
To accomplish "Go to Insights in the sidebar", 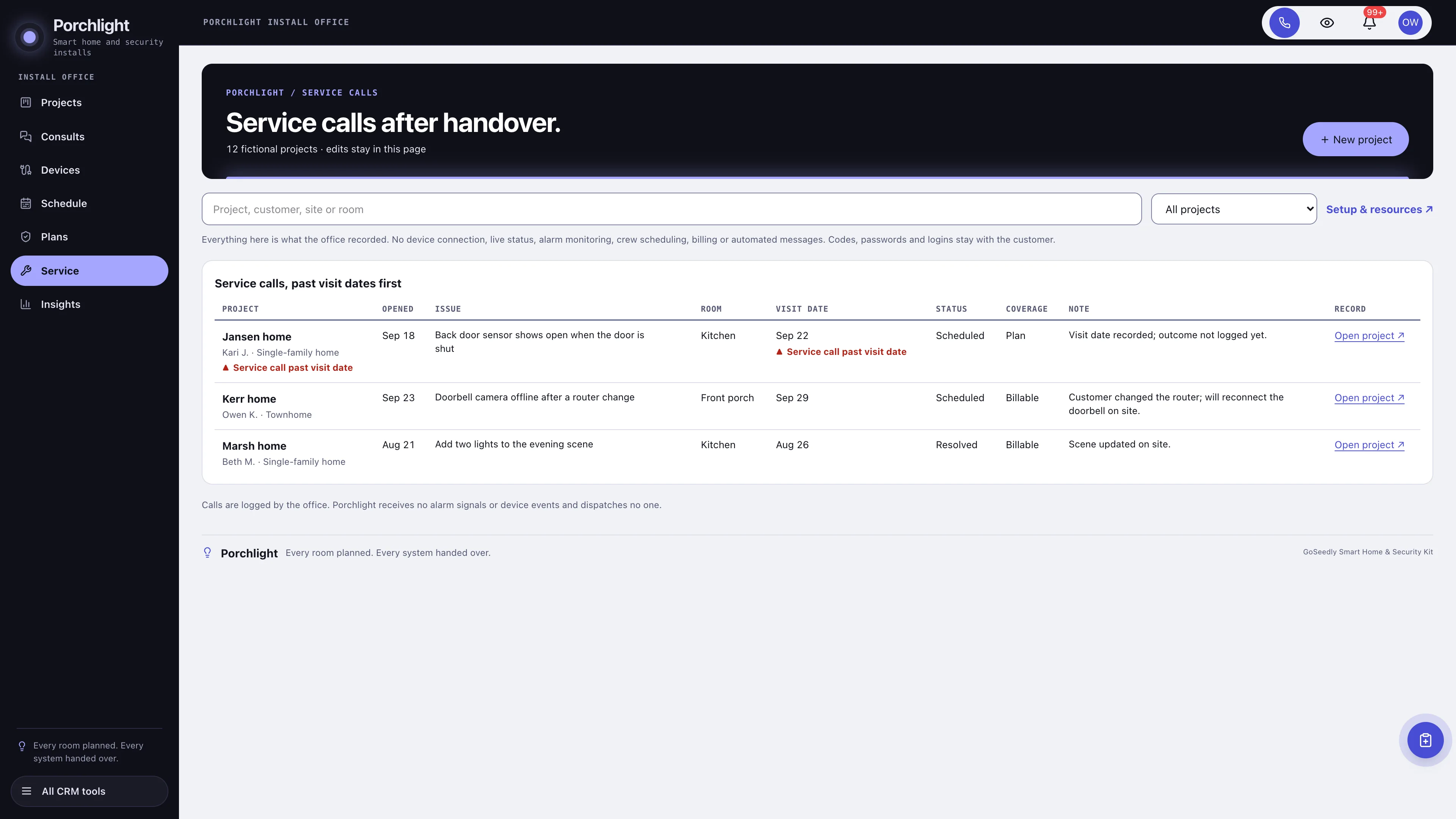I will click(x=89, y=304).
